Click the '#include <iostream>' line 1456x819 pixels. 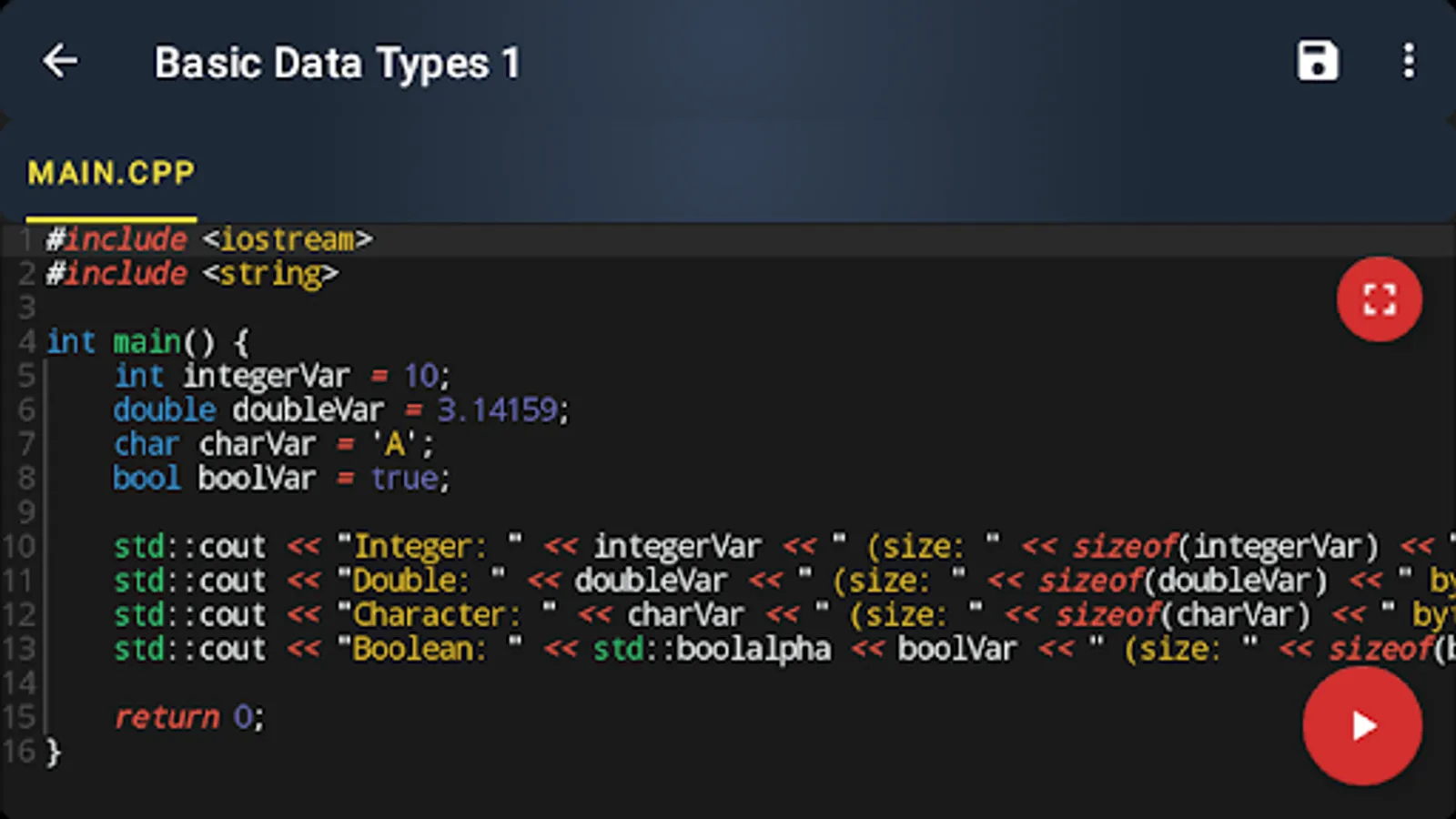pyautogui.click(x=209, y=239)
